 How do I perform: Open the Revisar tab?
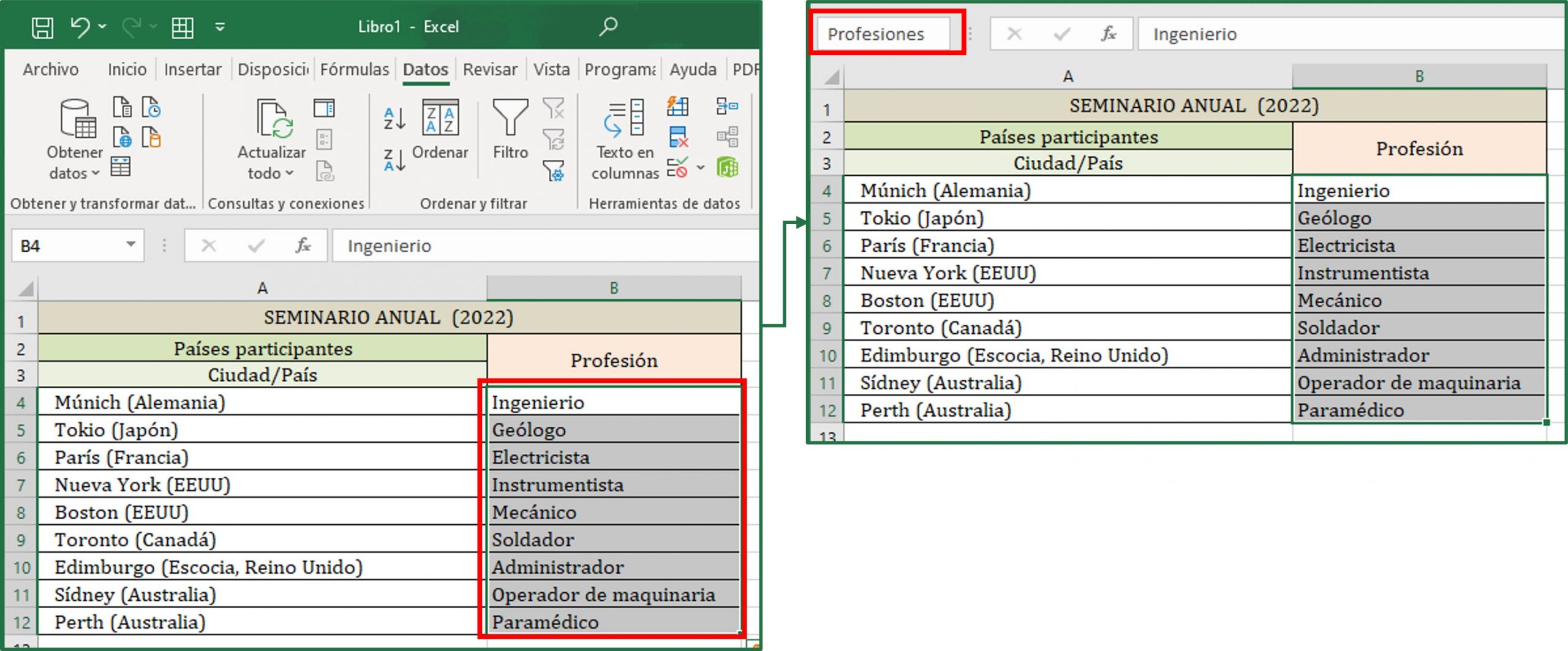point(489,69)
